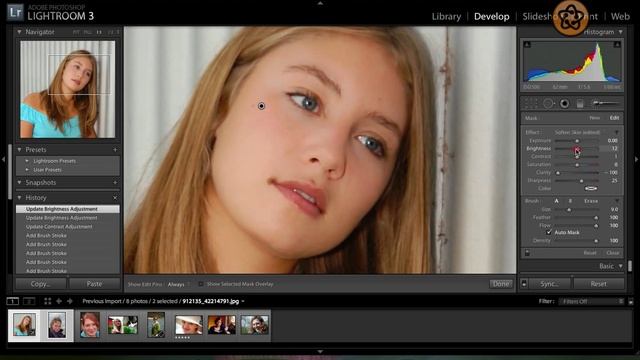Select the Graduated Filter tool
This screenshot has width=640, height=360.
coord(580,104)
